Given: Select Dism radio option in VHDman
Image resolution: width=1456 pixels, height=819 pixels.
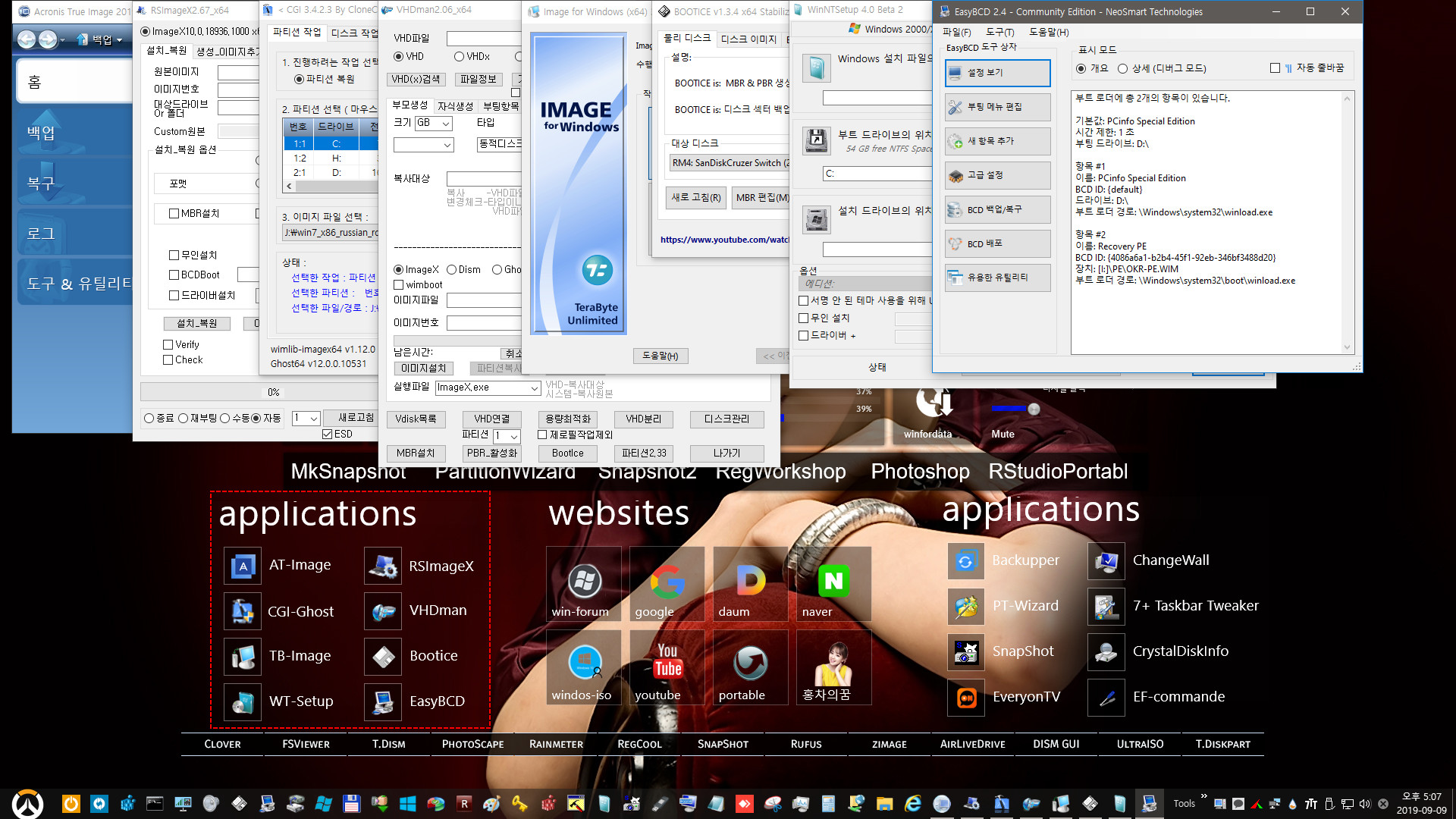Looking at the screenshot, I should point(451,270).
